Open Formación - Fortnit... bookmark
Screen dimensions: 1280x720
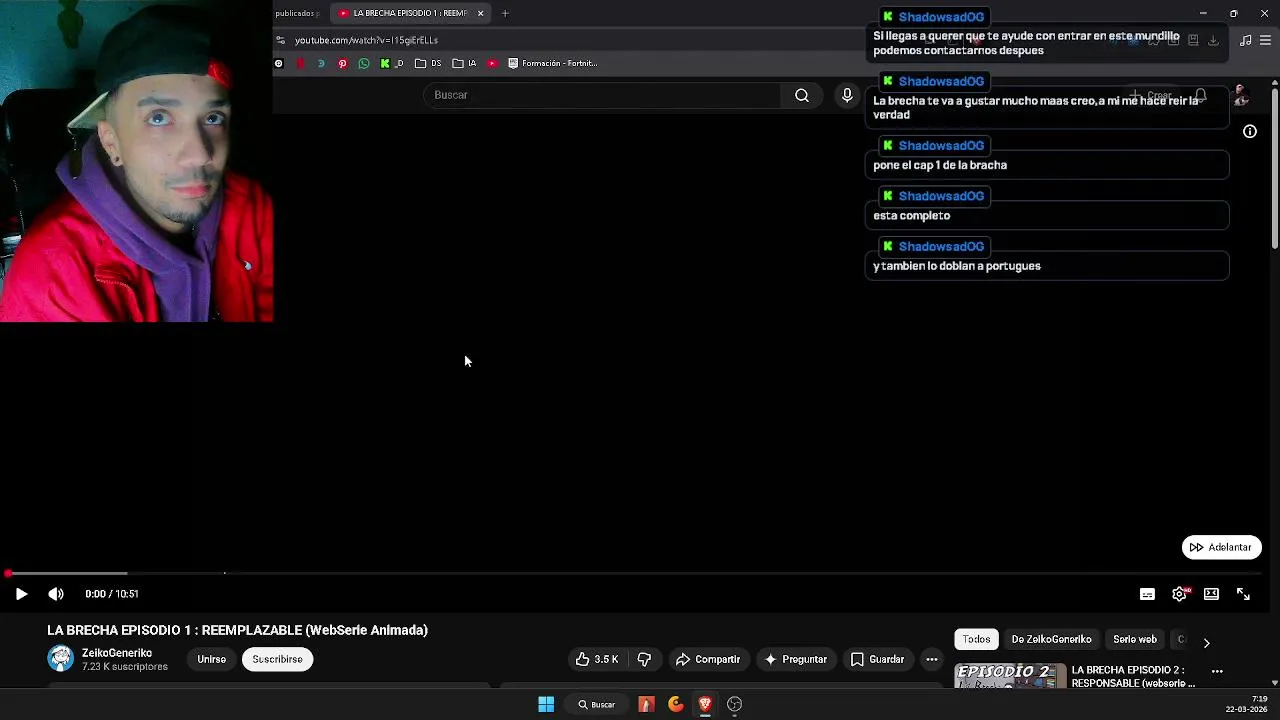click(x=552, y=63)
